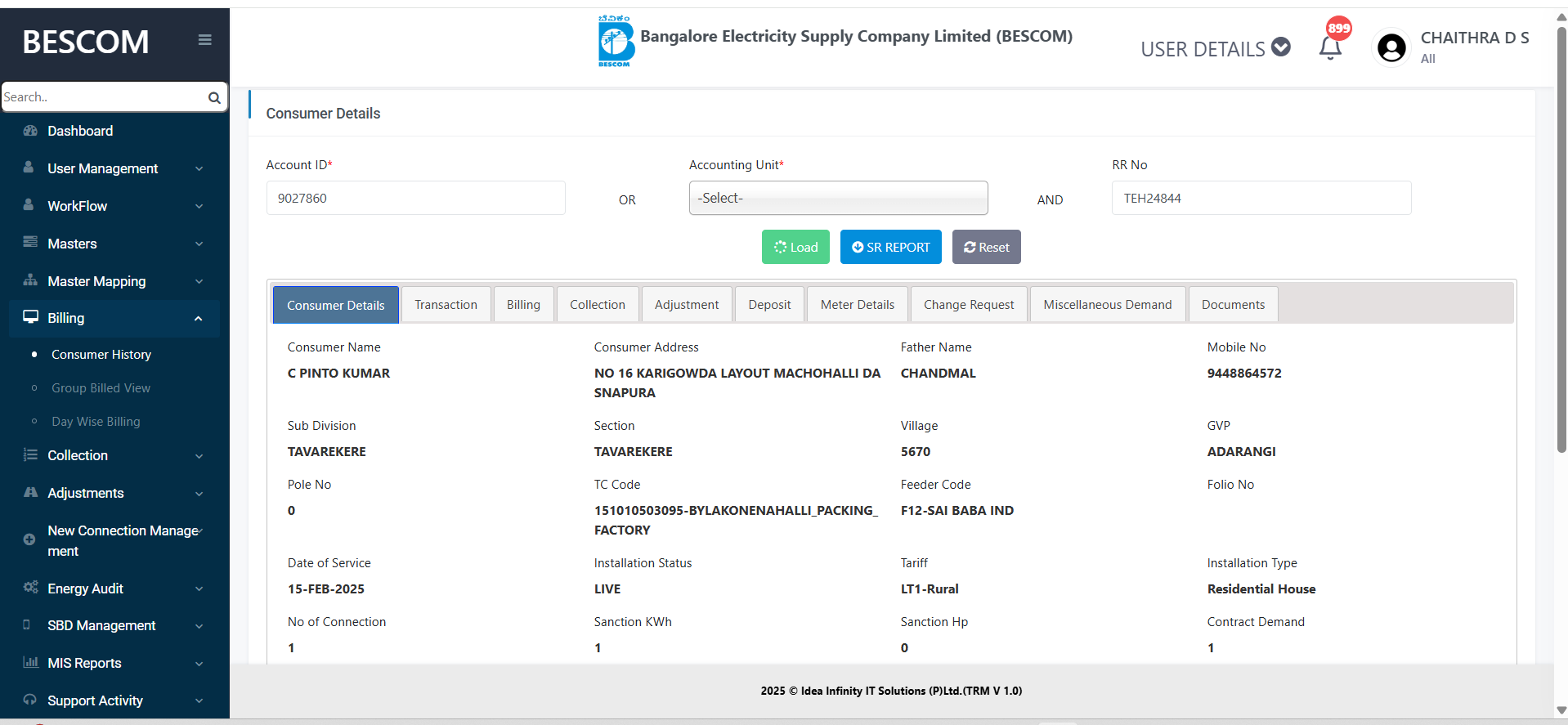
Task: Click installation type Residential House
Action: point(1261,589)
